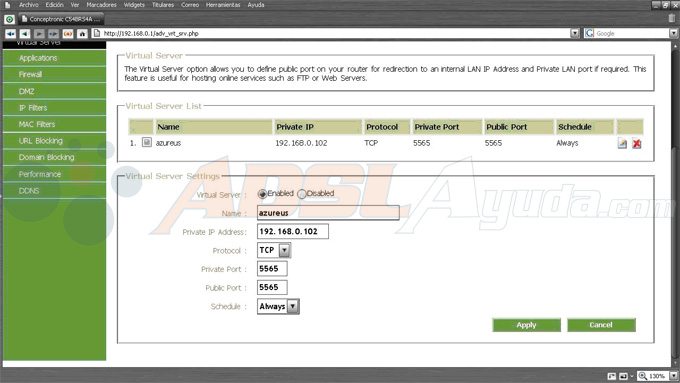
Task: Click the fit to width status icon
Action: [x=611, y=376]
